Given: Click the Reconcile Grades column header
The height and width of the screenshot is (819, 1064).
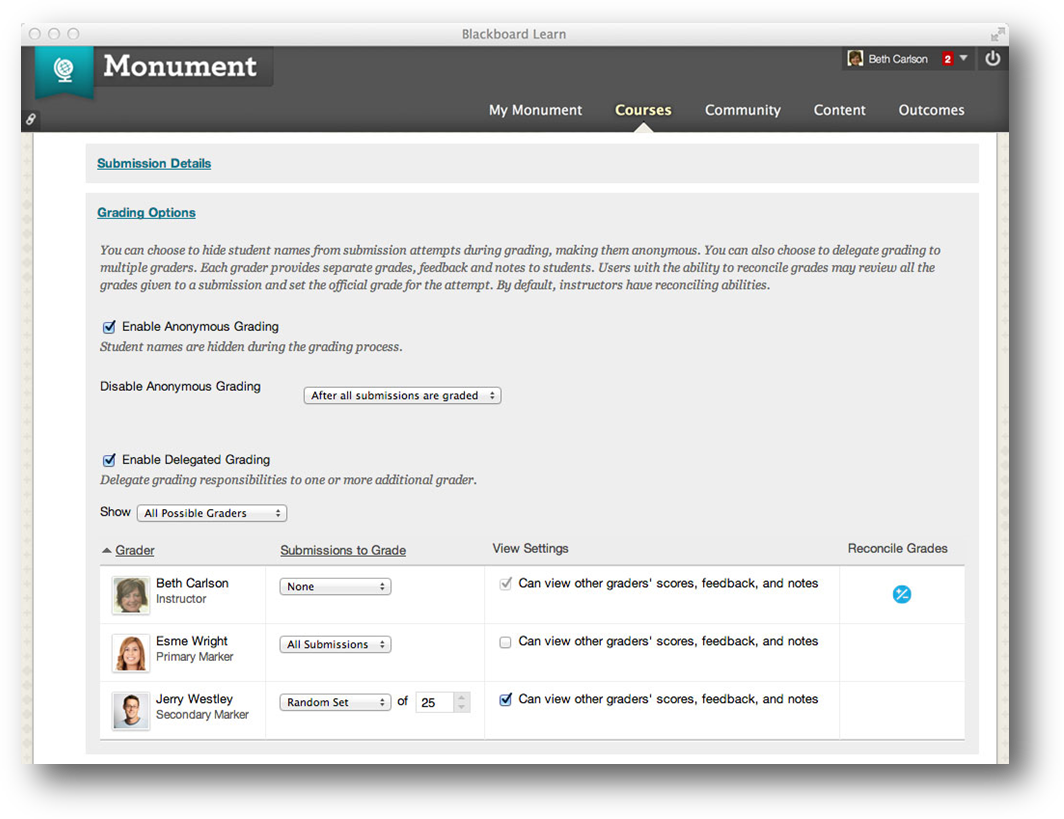Looking at the screenshot, I should 897,548.
